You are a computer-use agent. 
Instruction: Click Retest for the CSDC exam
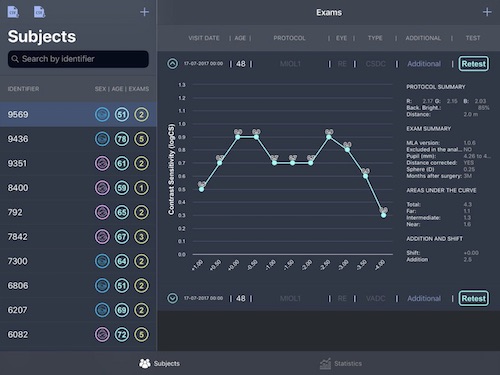coord(474,64)
